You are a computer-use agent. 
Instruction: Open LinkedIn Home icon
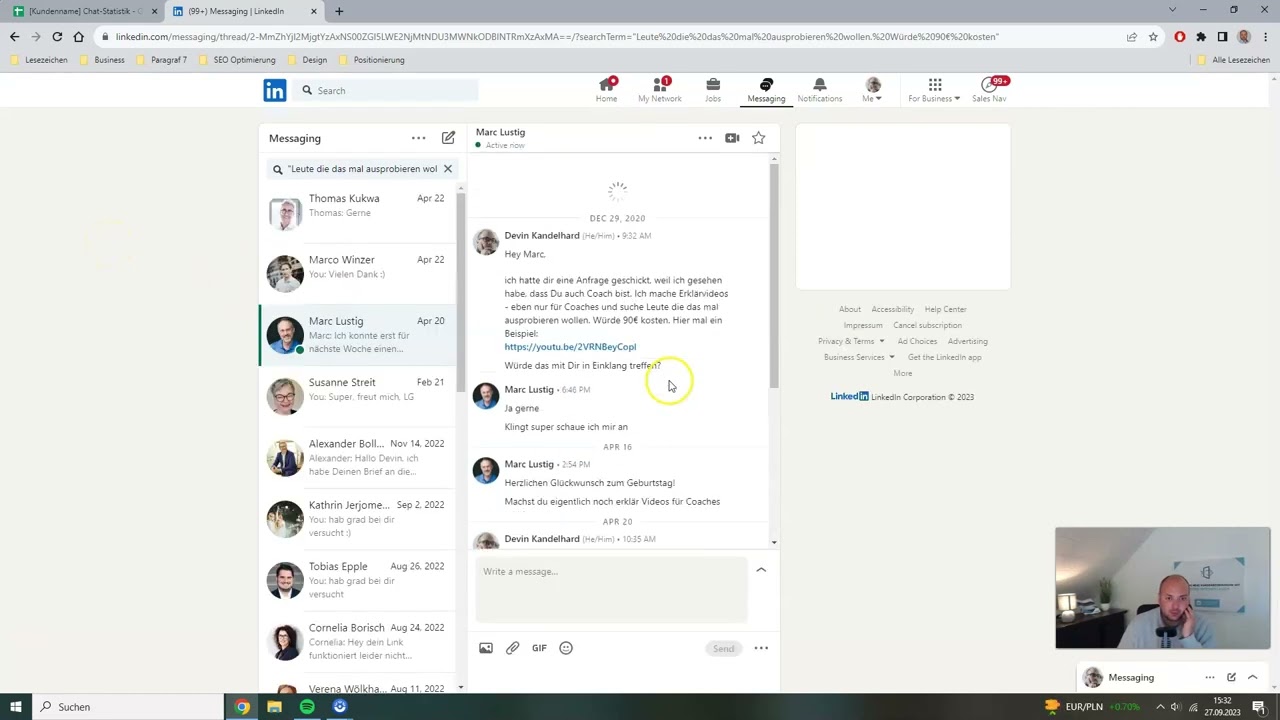(606, 90)
